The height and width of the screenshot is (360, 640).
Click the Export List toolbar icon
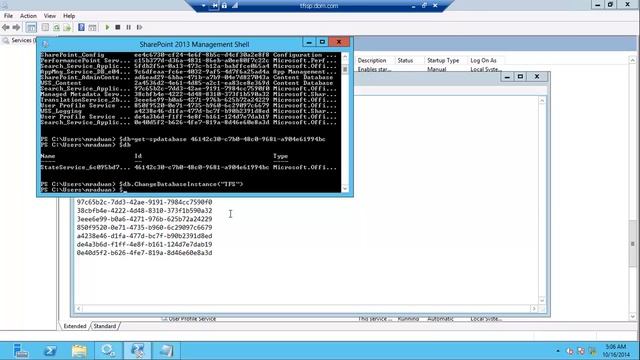click(x=67, y=27)
